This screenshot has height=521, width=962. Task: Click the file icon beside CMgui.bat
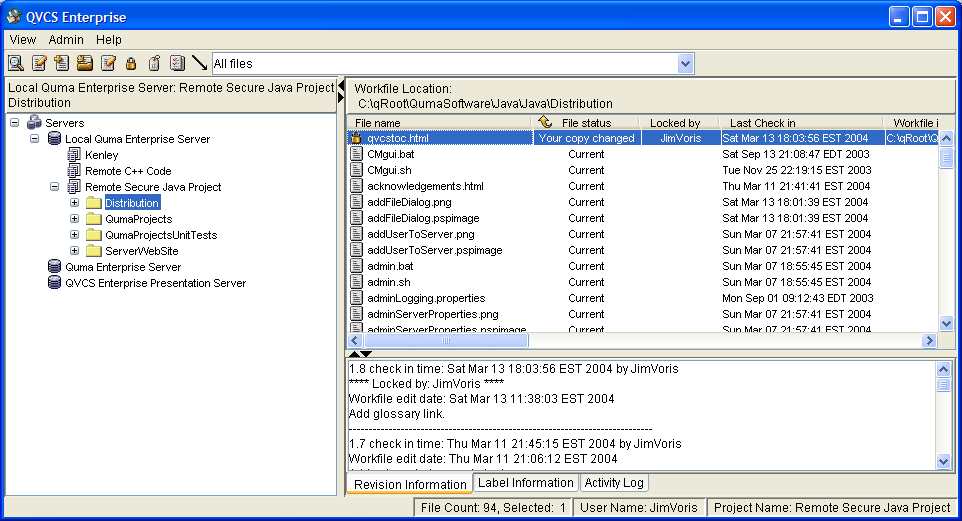click(x=356, y=154)
